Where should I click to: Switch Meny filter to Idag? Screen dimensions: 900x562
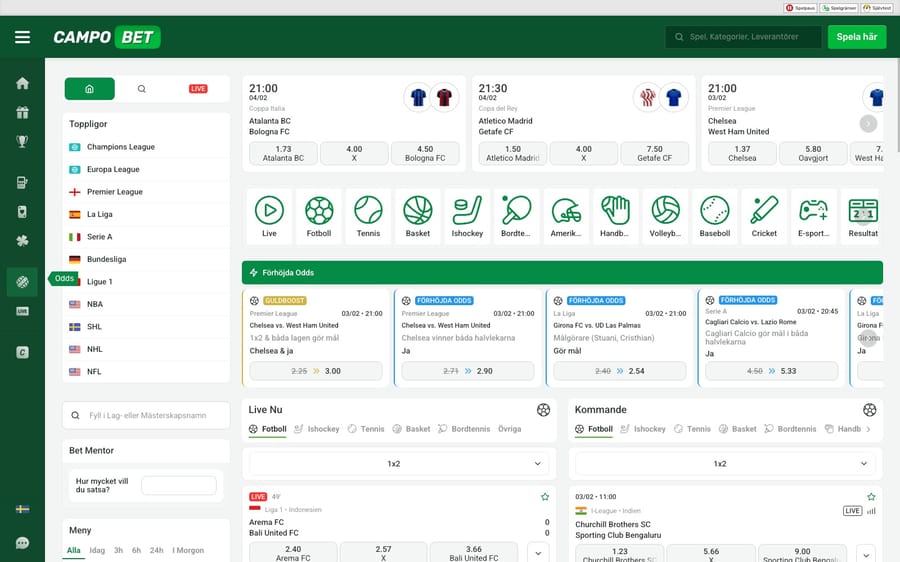97,551
